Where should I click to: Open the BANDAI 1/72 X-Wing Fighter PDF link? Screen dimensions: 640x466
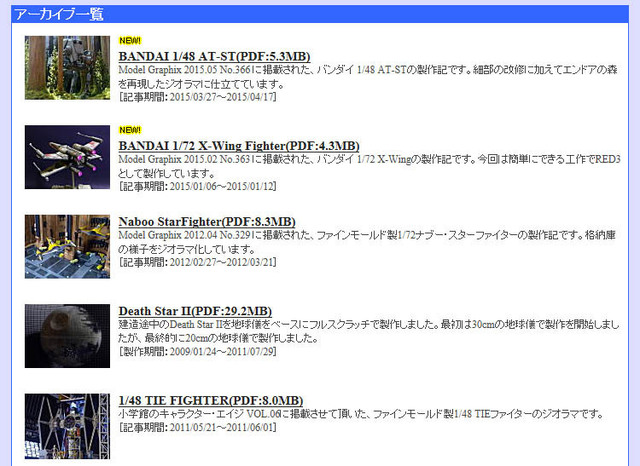(239, 146)
